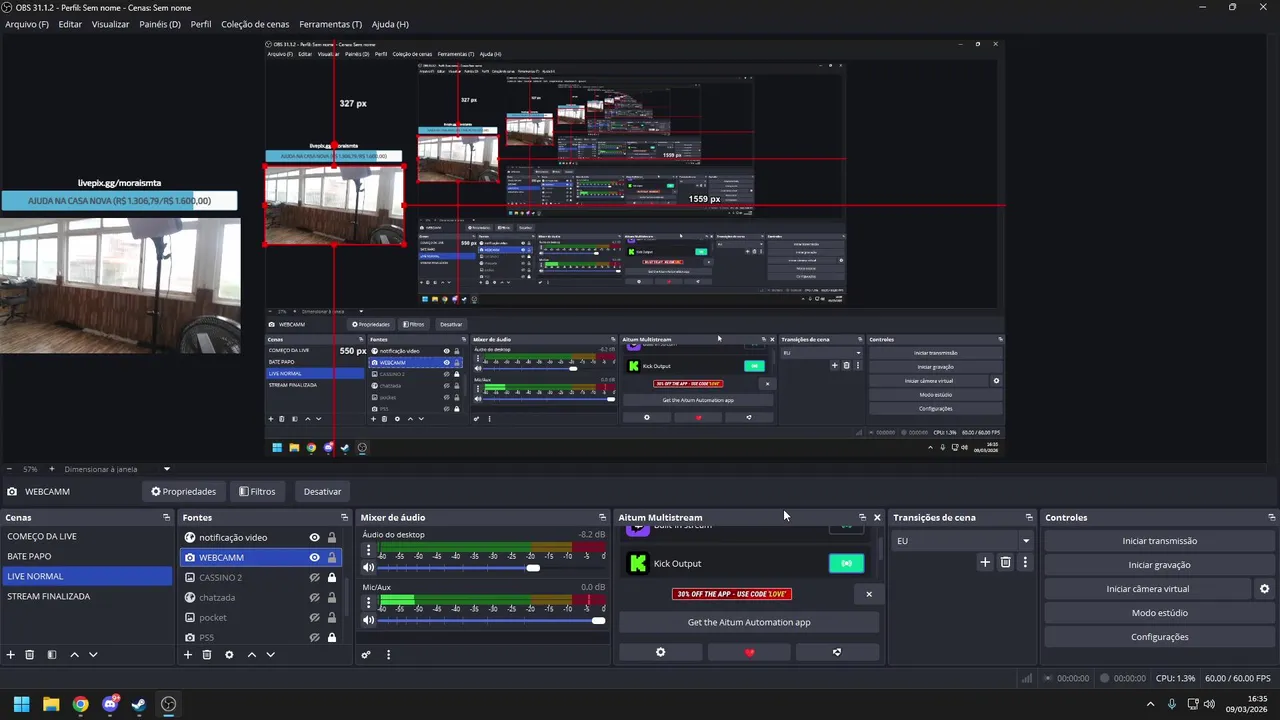
Task: Open Chrome from the taskbar
Action: tap(80, 704)
